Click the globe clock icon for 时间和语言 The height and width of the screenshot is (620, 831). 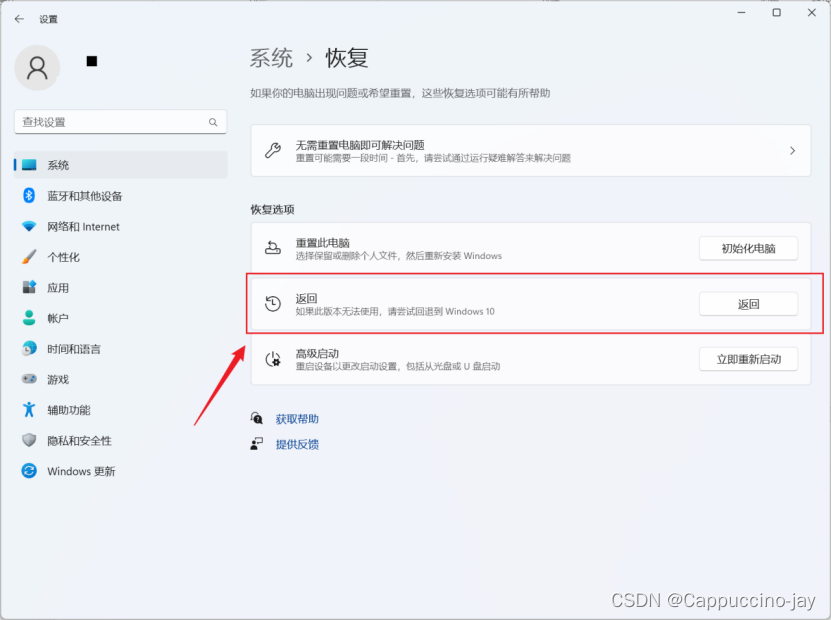[x=29, y=348]
